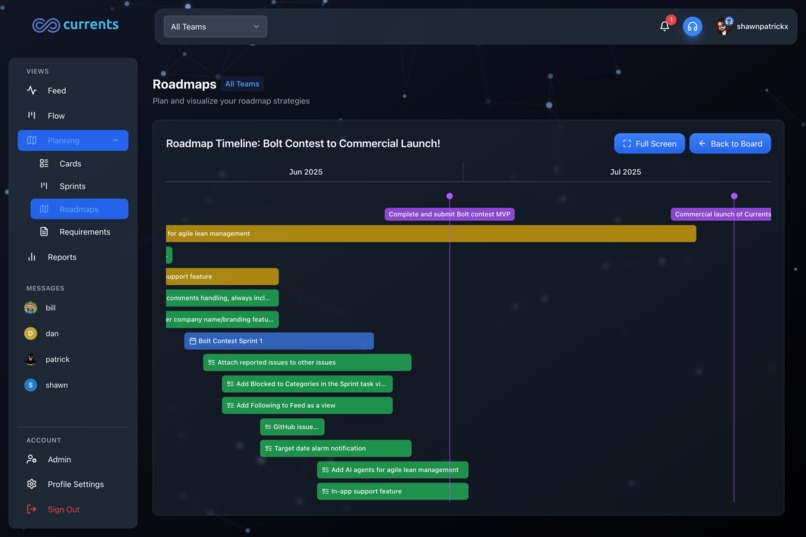This screenshot has width=806, height=537.
Task: Click the All Teams badge beside Roadmaps
Action: tap(242, 84)
